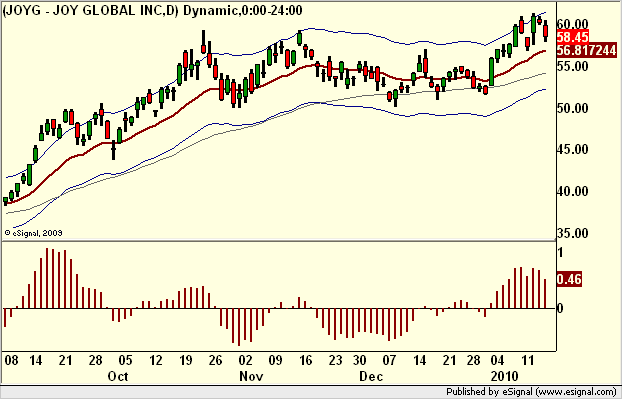Select the red 58.45 last price label
Image resolution: width=622 pixels, height=399 pixels.
572,38
